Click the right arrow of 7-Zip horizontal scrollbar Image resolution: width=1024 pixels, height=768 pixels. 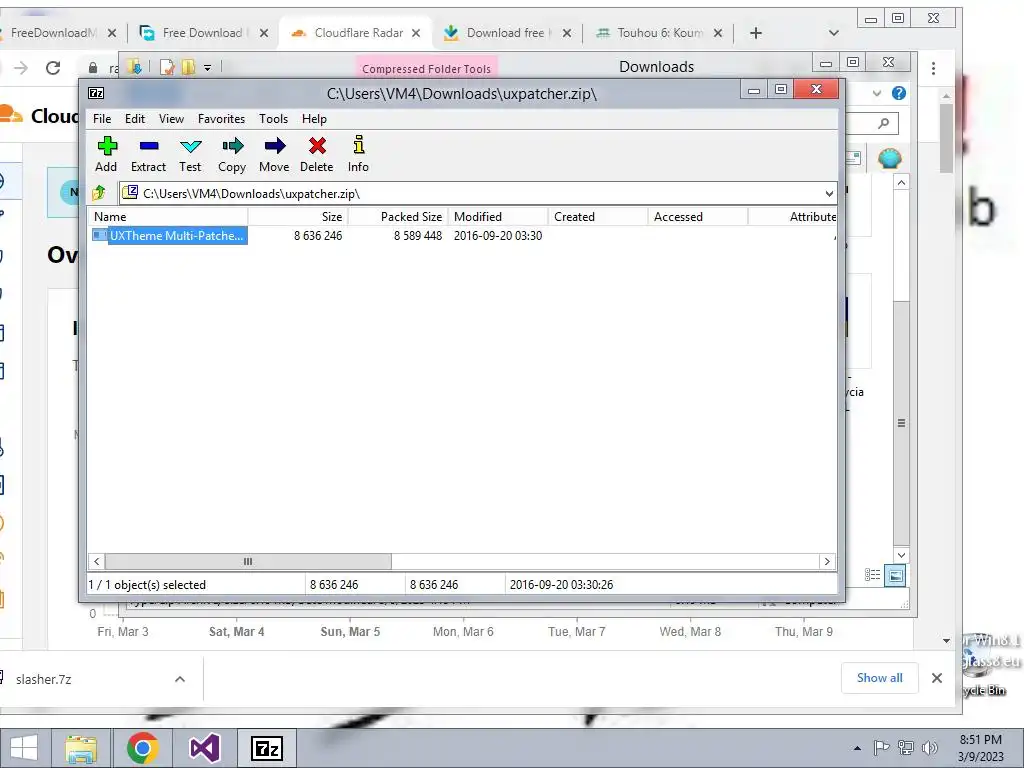(827, 562)
